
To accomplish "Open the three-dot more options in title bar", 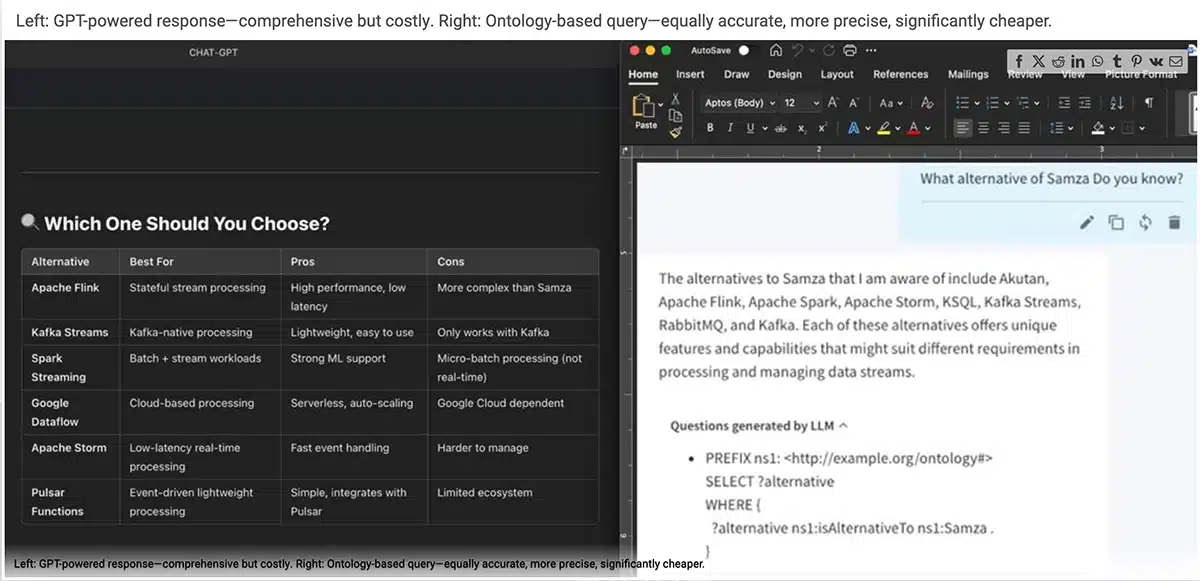I will (870, 50).
